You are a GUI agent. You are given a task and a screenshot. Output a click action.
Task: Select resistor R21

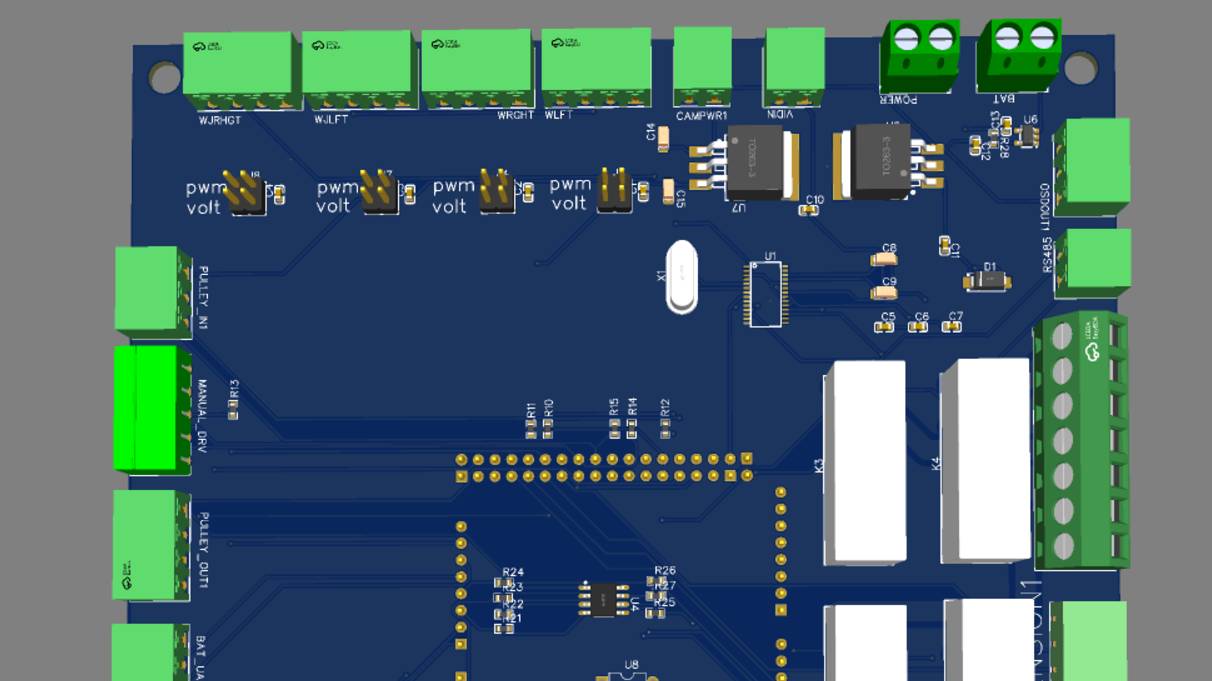504,628
